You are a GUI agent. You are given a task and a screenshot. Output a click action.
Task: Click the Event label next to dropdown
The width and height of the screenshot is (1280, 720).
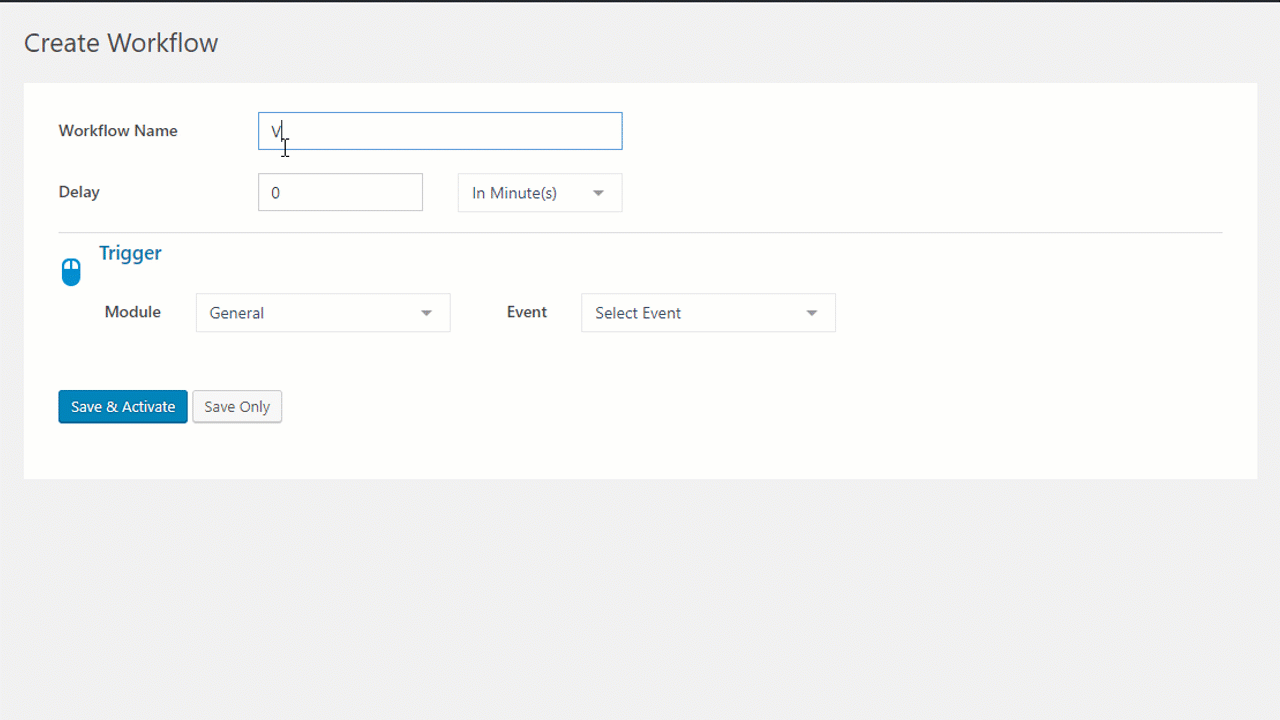click(527, 311)
